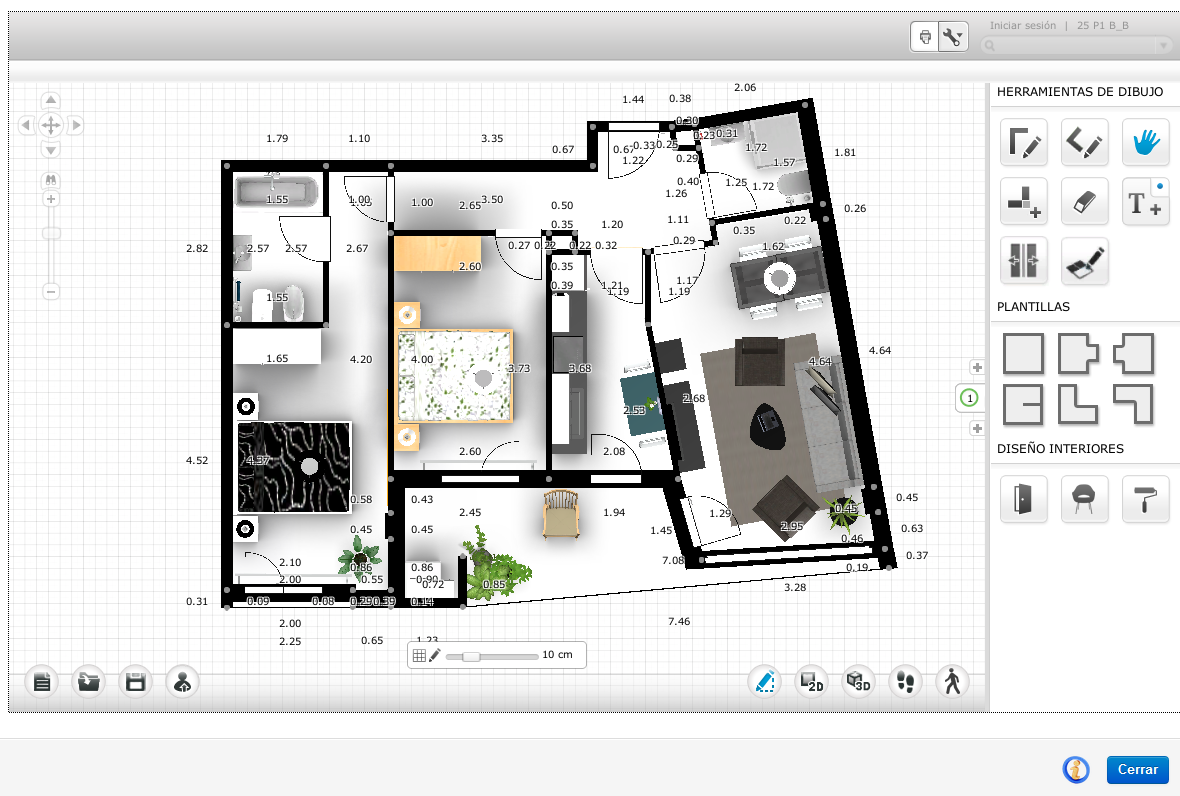
Task: Pan the view down
Action: tap(50, 150)
